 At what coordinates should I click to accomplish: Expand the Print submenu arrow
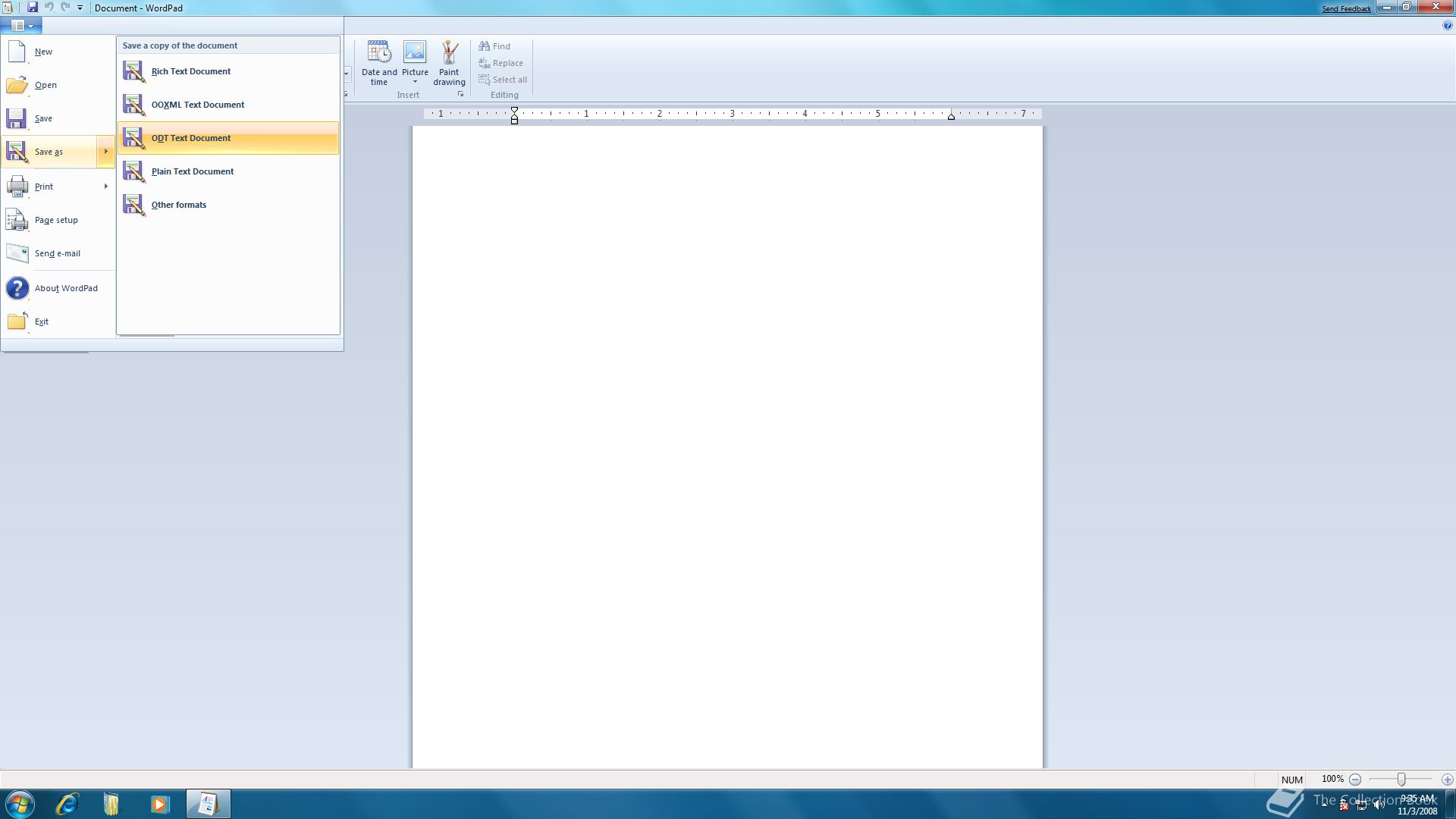click(105, 187)
